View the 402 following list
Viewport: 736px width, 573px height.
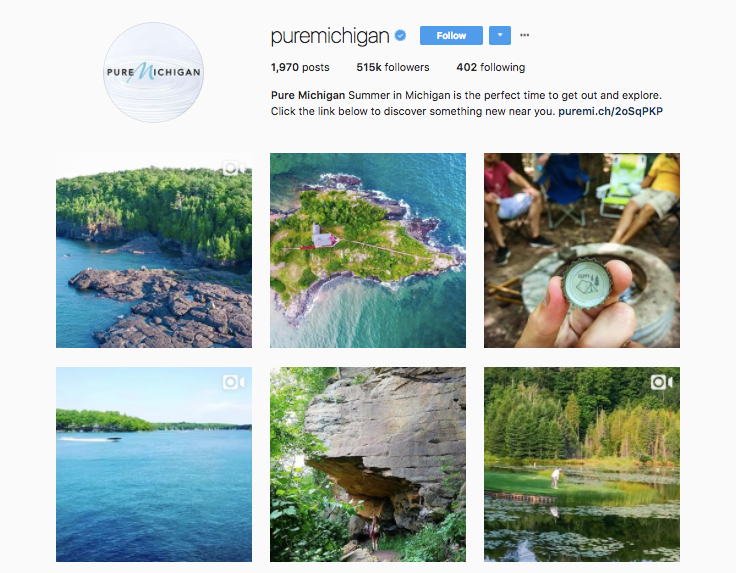[x=491, y=67]
